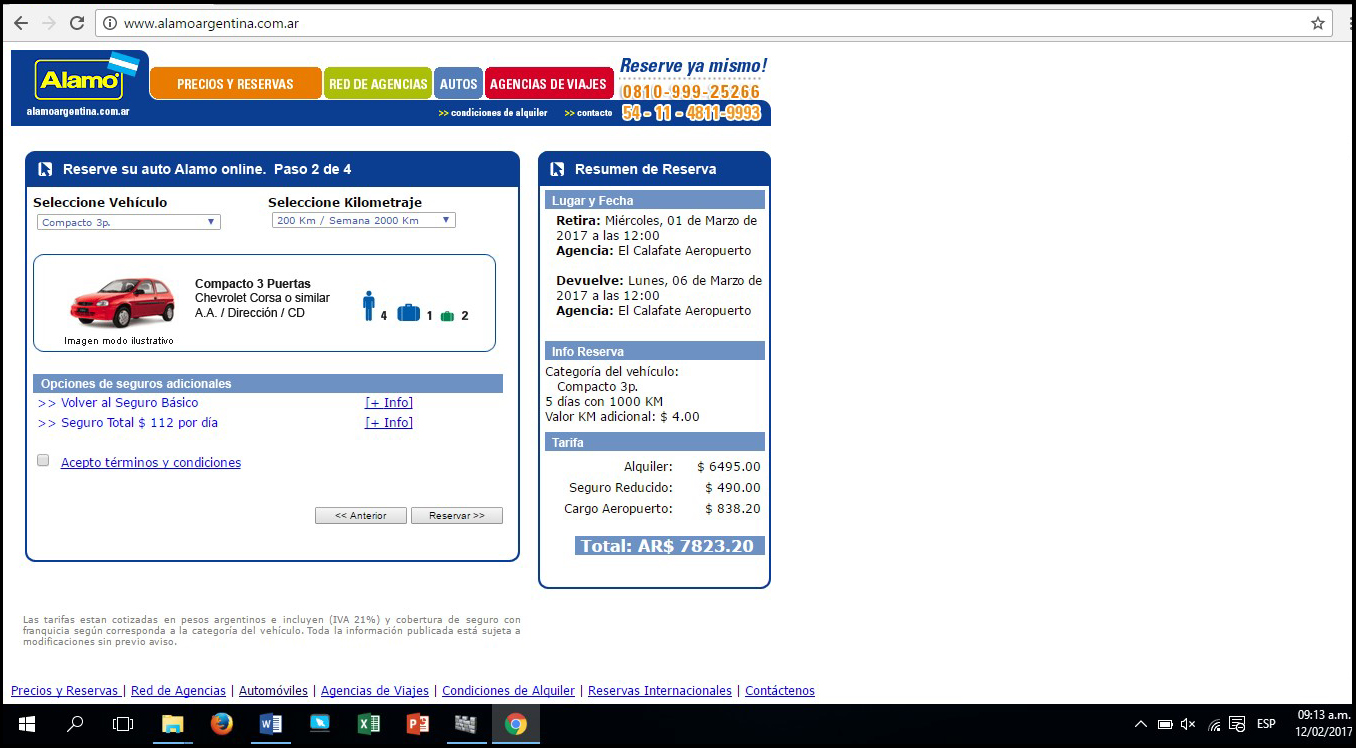
Task: Open Firefox from the taskbar
Action: (222, 724)
